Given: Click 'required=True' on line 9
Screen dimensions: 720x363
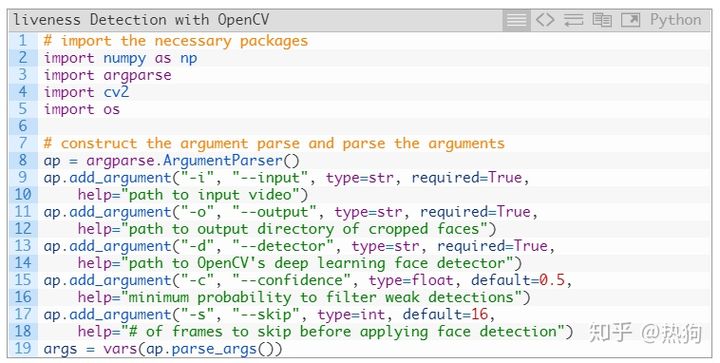Looking at the screenshot, I should point(467,178).
